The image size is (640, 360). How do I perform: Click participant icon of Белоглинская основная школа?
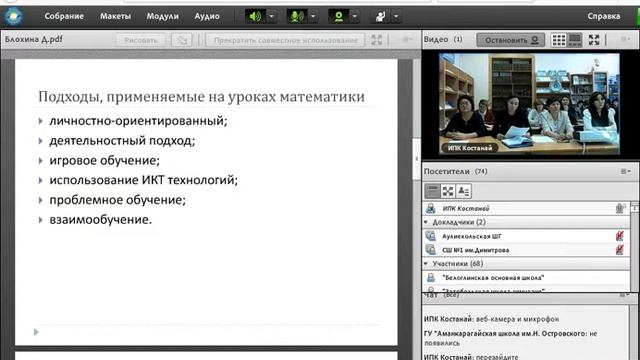[x=431, y=278]
